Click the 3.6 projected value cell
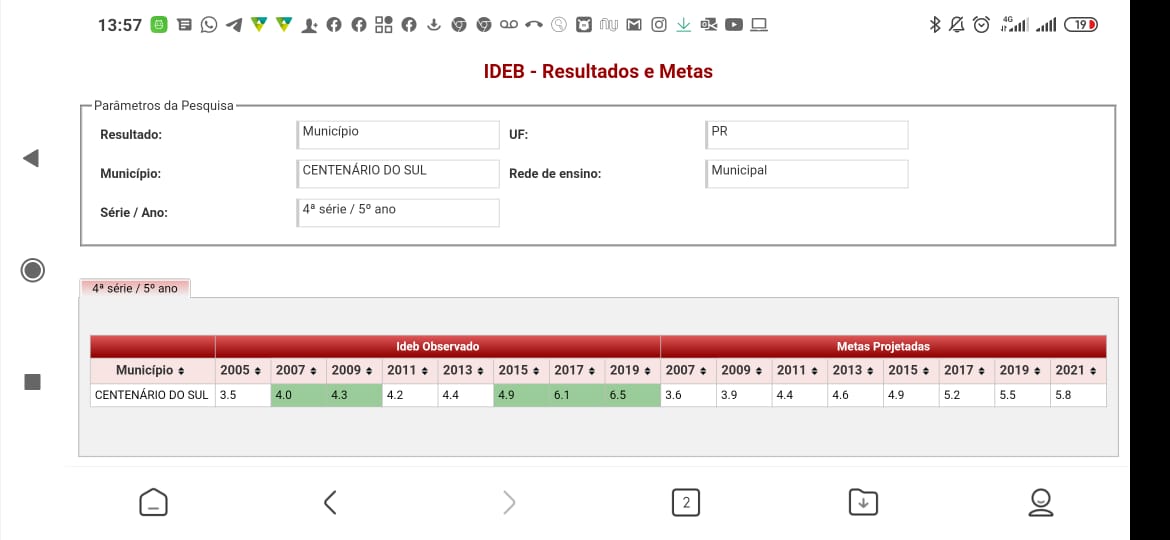The height and width of the screenshot is (540, 1170). [689, 395]
